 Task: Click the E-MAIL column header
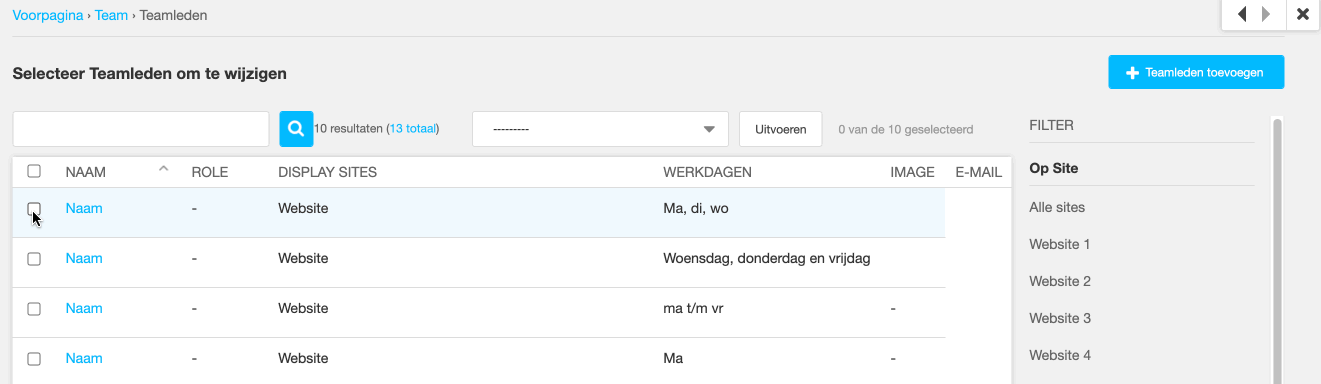pos(978,172)
